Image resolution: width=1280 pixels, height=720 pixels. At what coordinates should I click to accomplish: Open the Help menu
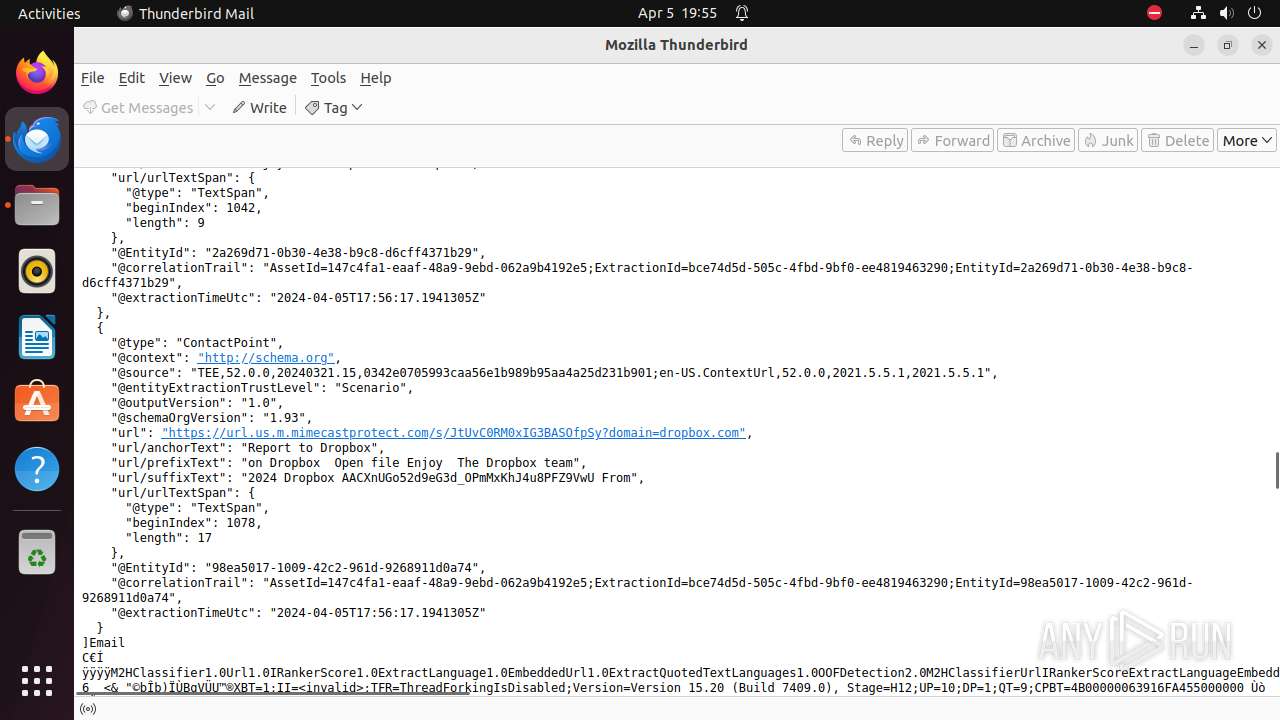[375, 77]
